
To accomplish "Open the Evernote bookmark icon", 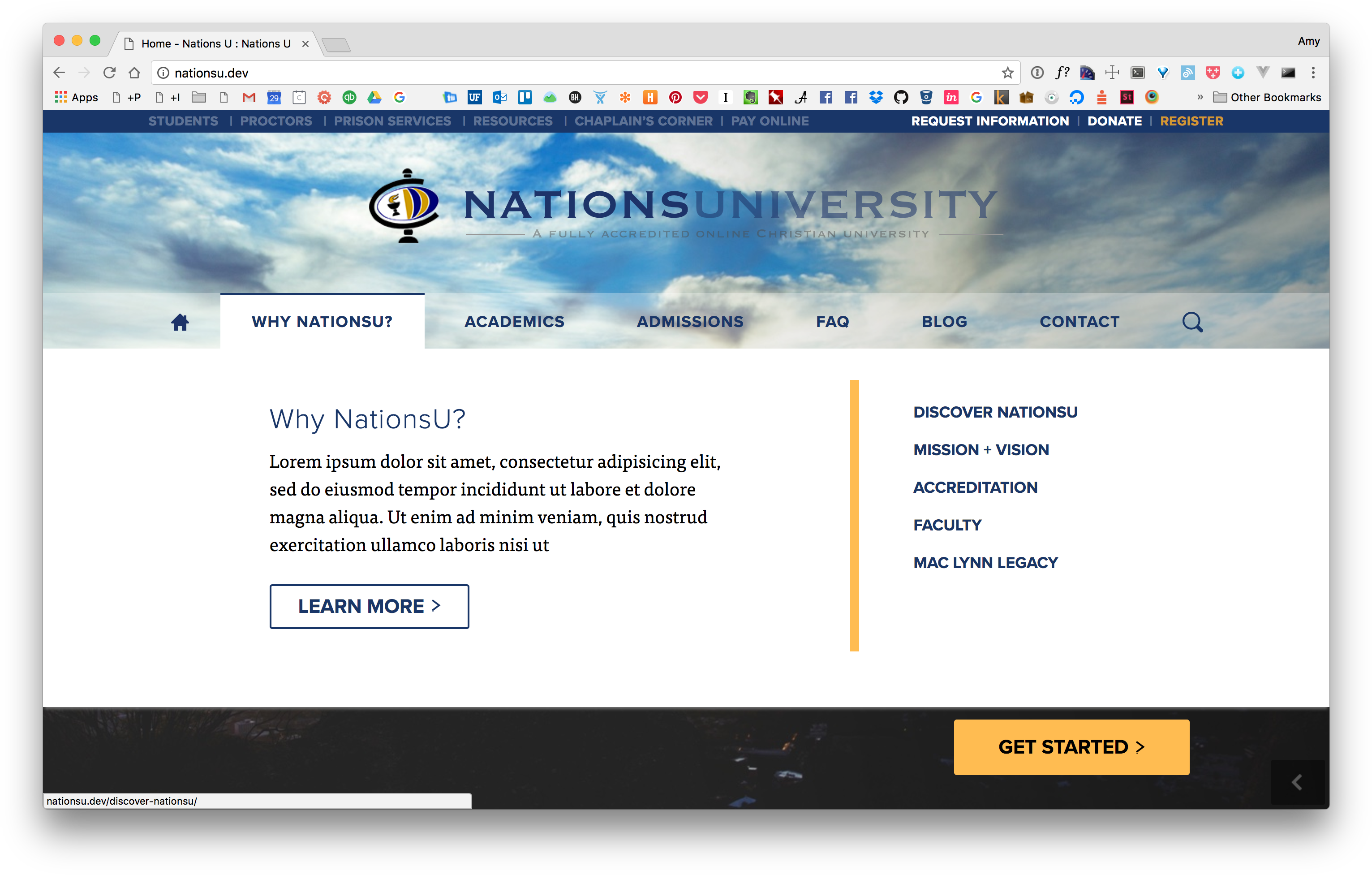I will coord(750,98).
